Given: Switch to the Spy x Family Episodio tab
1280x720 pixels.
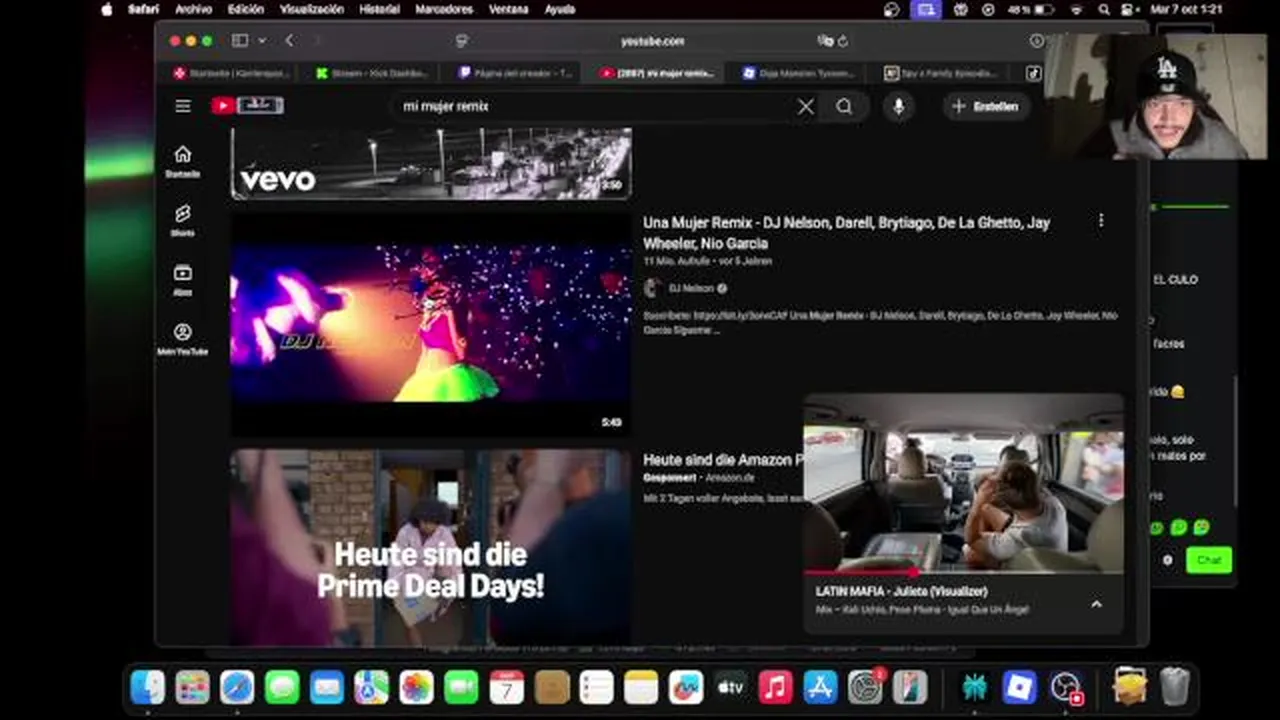Looking at the screenshot, I should pos(941,73).
